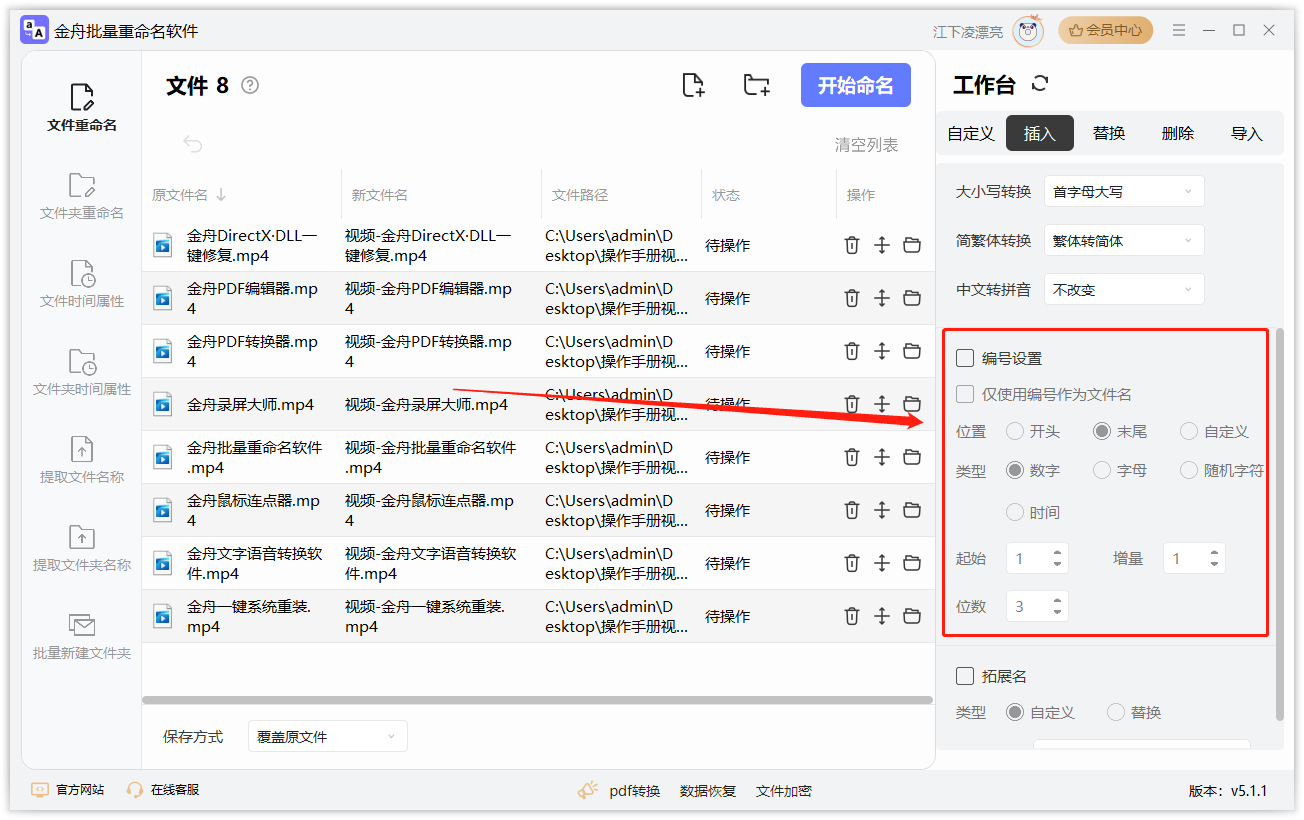Delete the 金舟文字语音转换软件.mp4 row
1304x820 pixels.
click(x=852, y=563)
